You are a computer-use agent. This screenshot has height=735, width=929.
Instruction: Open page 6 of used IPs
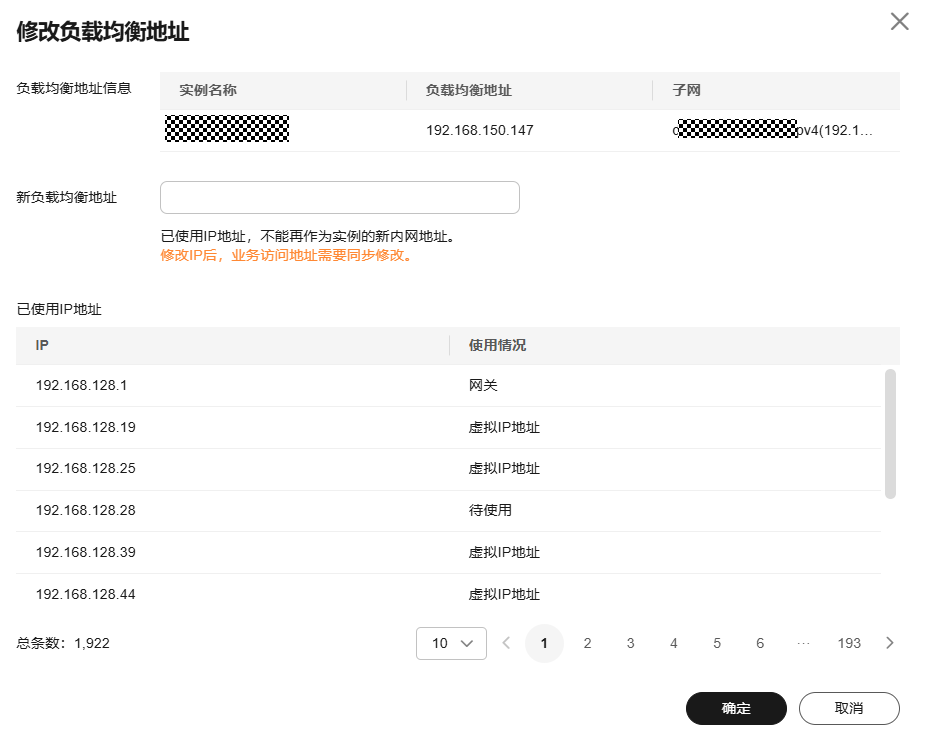tap(760, 644)
